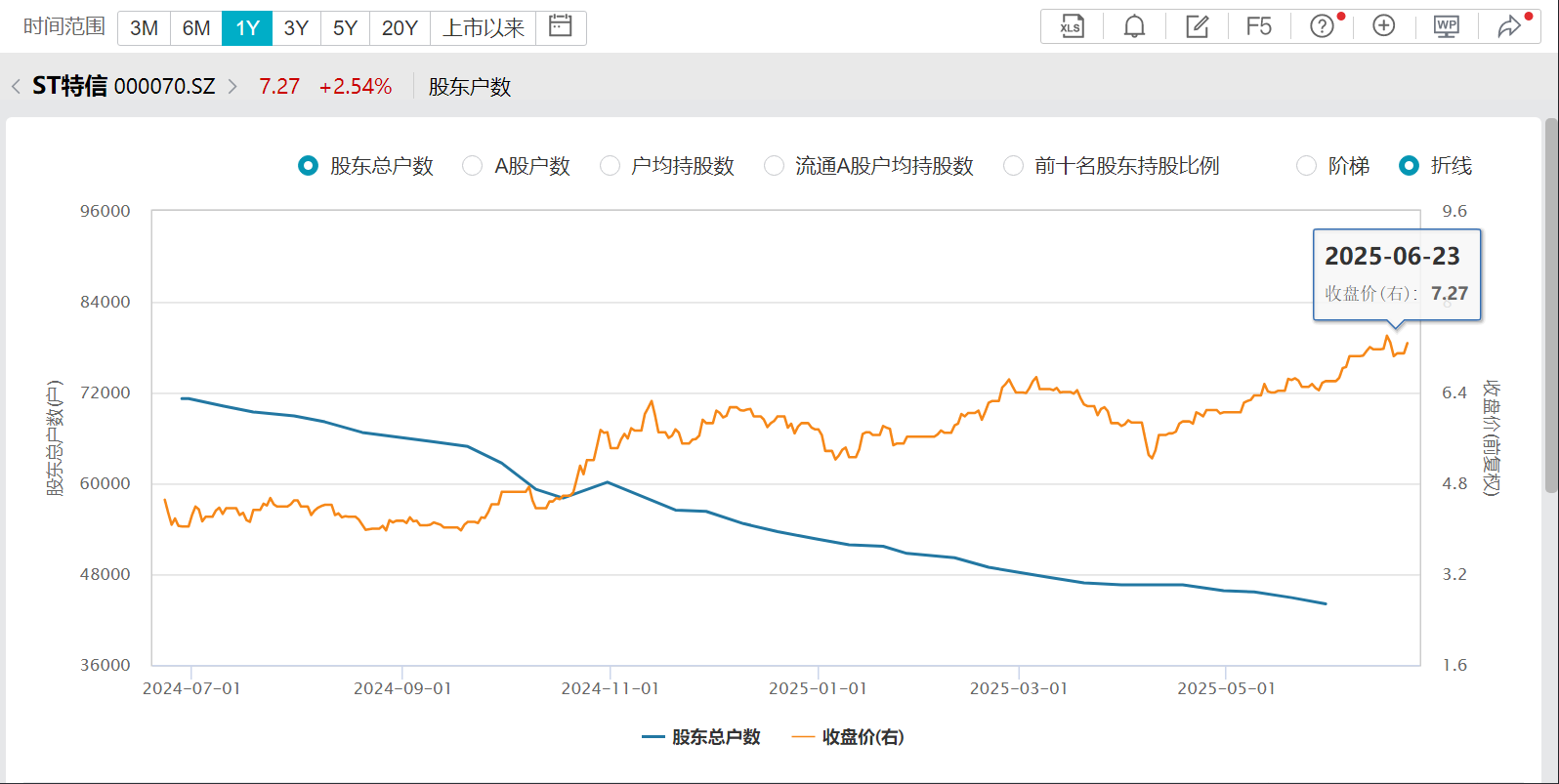Open the help question mark icon
The height and width of the screenshot is (784, 1559).
pyautogui.click(x=1322, y=26)
